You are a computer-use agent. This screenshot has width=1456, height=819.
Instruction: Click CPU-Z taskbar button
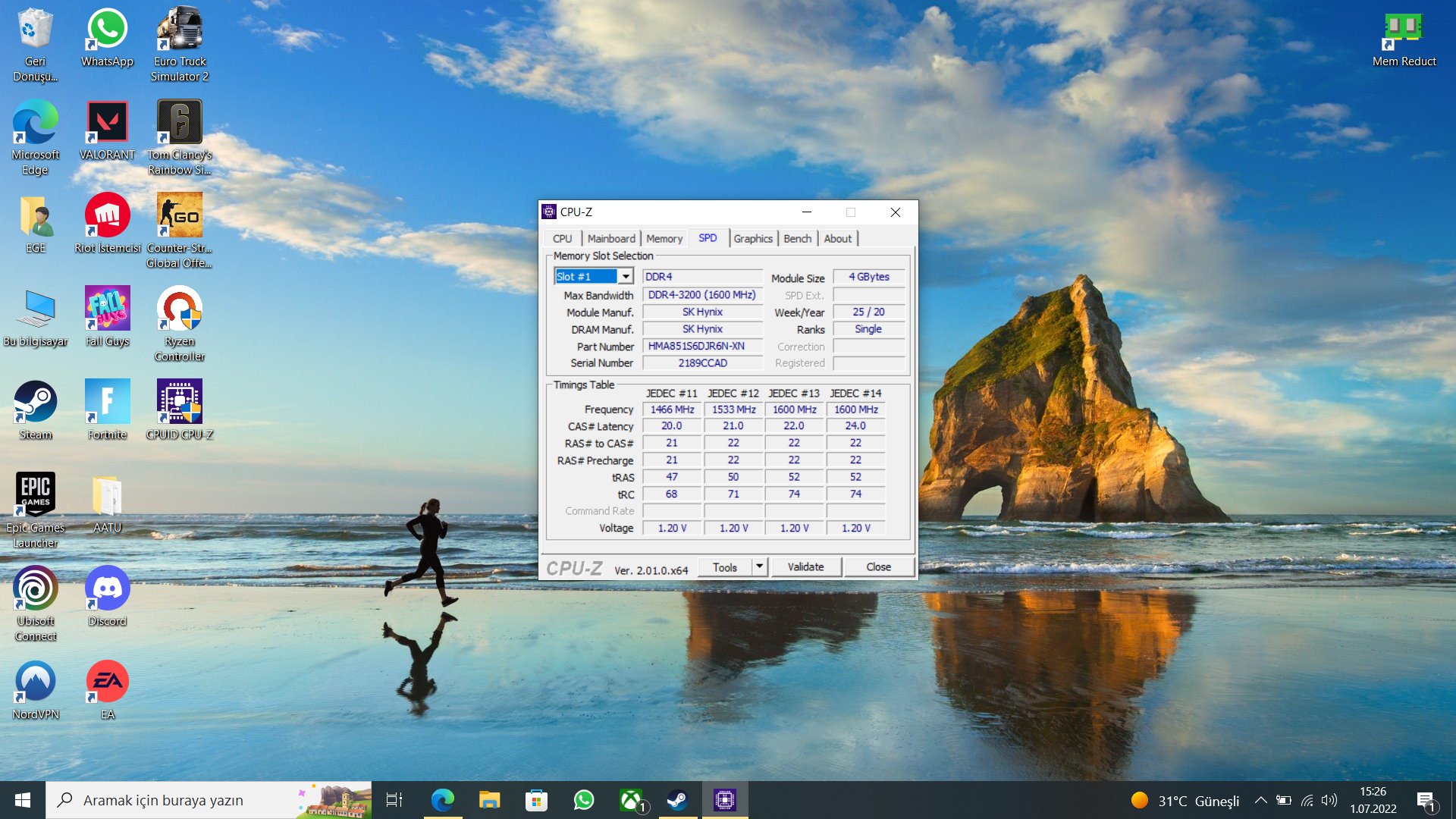coord(725,800)
